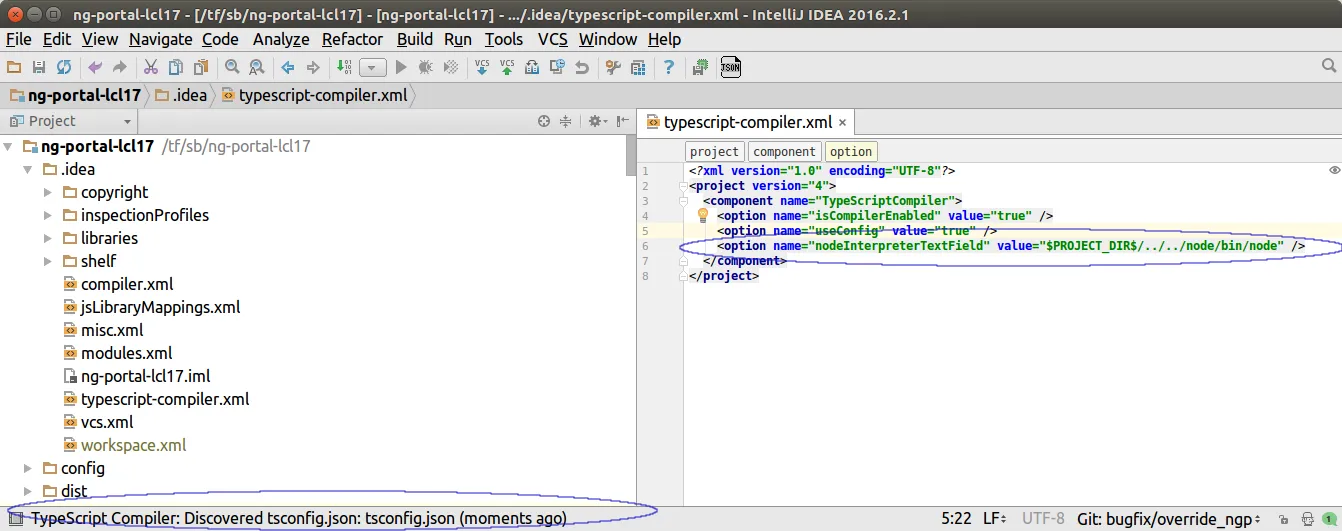Screen dimensions: 1342x531
Task: Open the File menu
Action: click(19, 39)
